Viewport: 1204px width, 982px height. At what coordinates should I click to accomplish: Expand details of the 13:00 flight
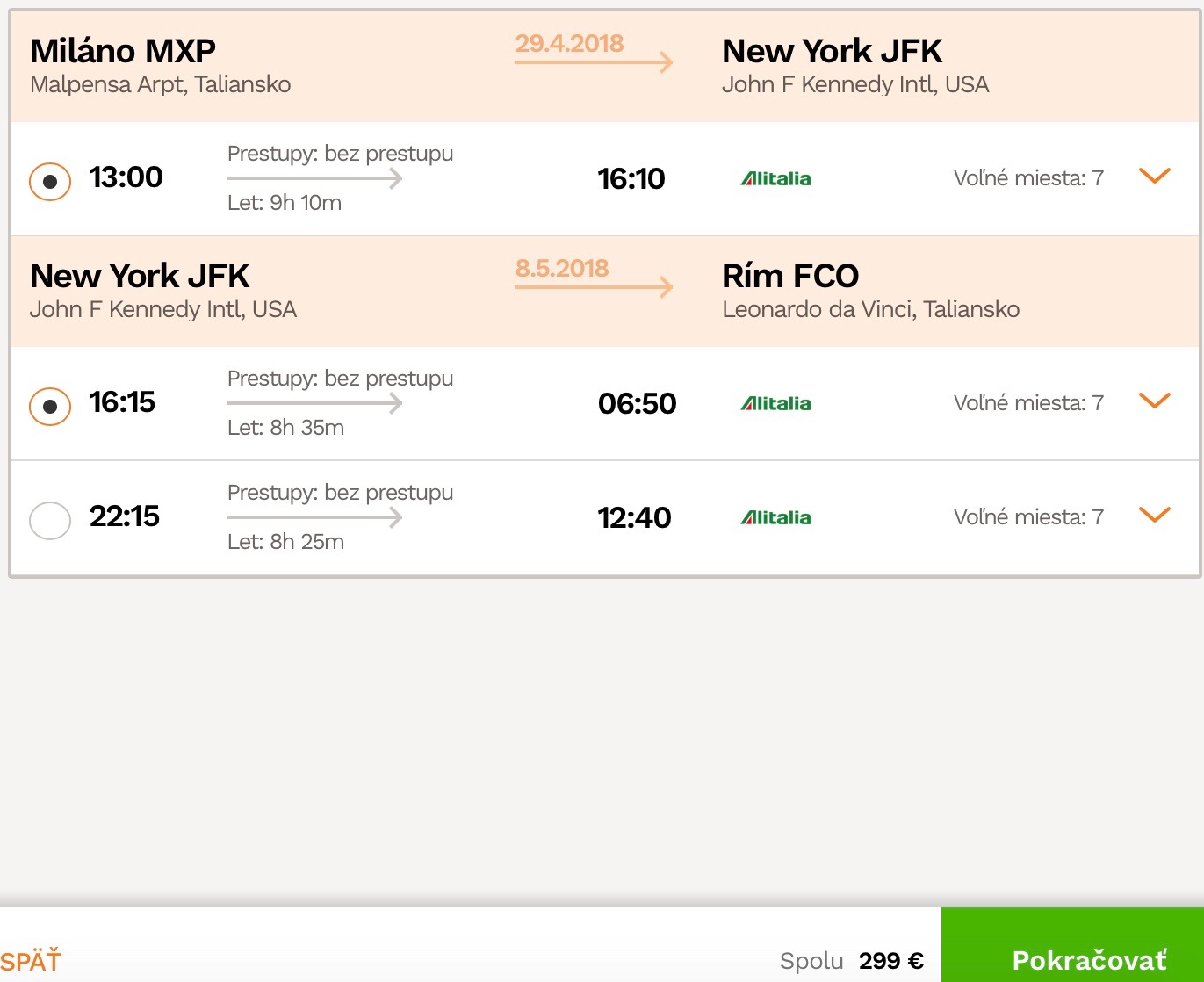click(x=1154, y=177)
